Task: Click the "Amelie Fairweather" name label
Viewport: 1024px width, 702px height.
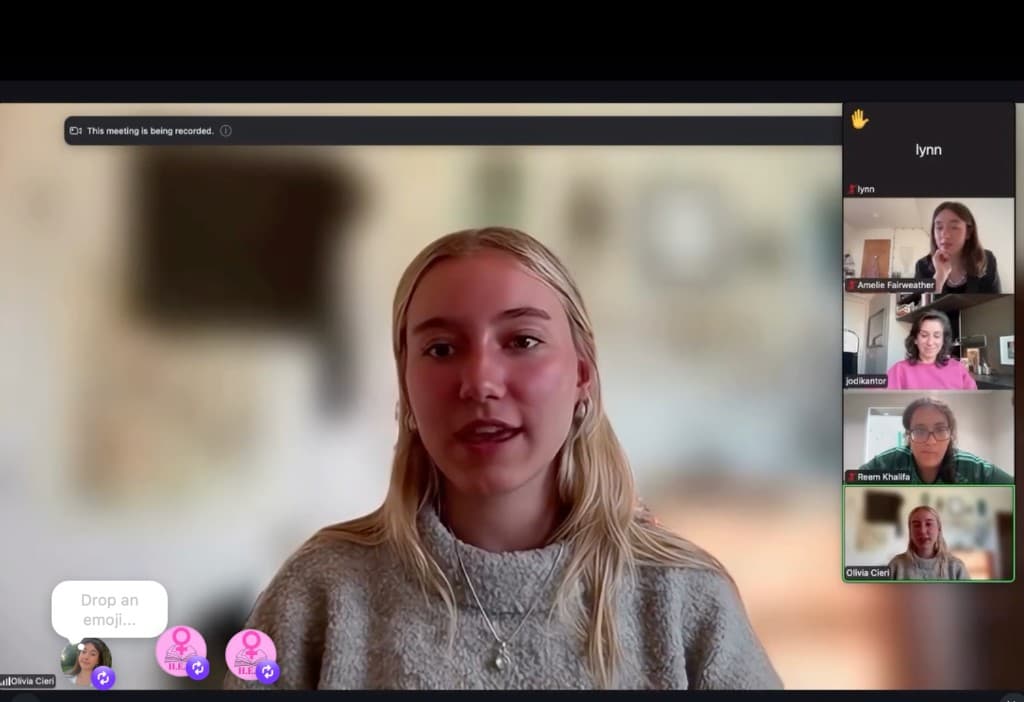Action: click(x=895, y=285)
